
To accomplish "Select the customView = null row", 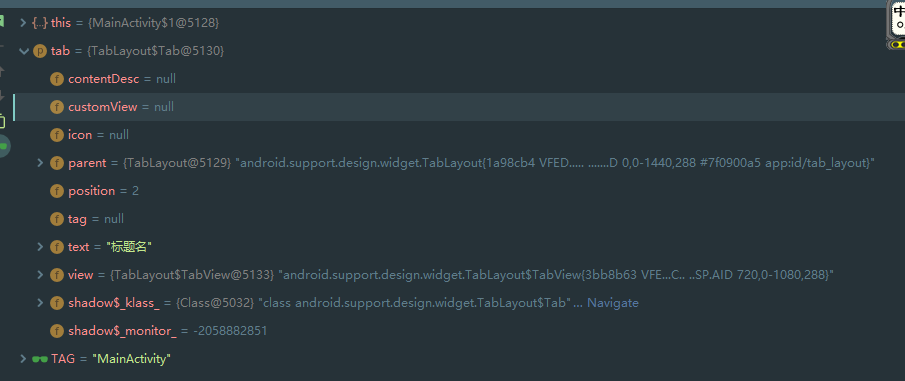I will 458,107.
